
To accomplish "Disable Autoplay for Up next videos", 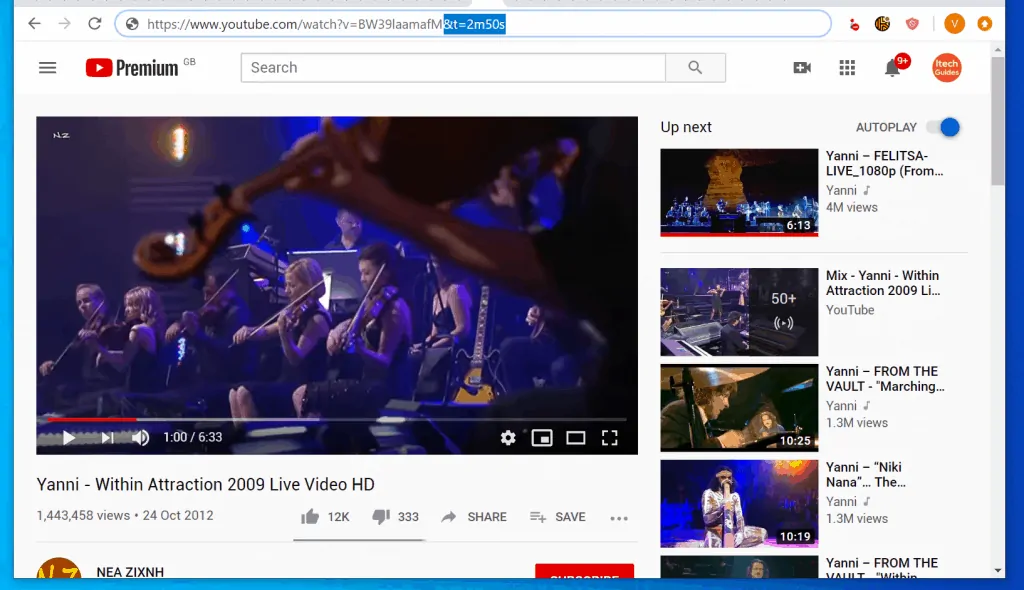I will [x=944, y=127].
